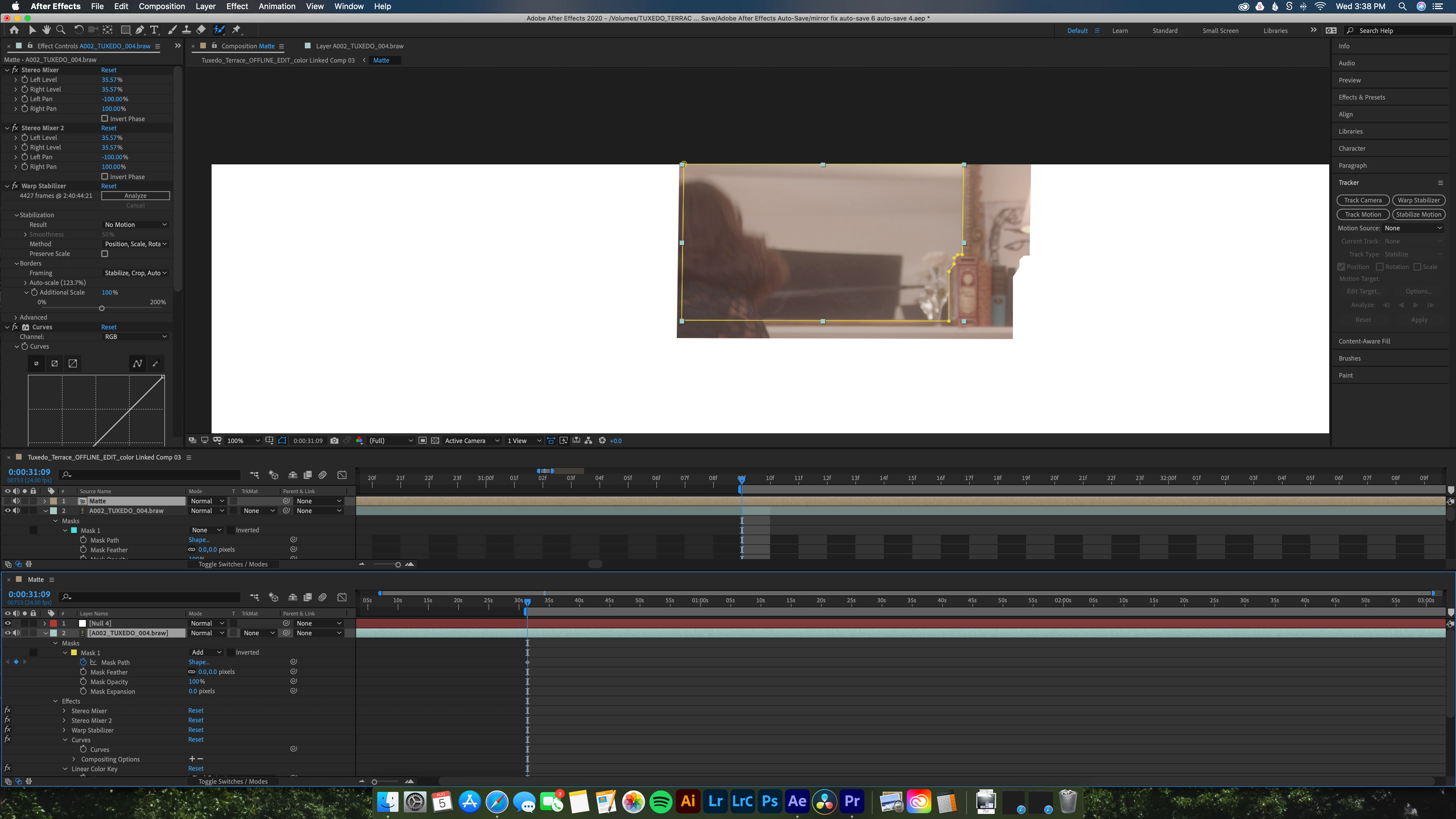Choose the Roto Brush tool
Viewport: 1456px width, 819px height.
(219, 30)
